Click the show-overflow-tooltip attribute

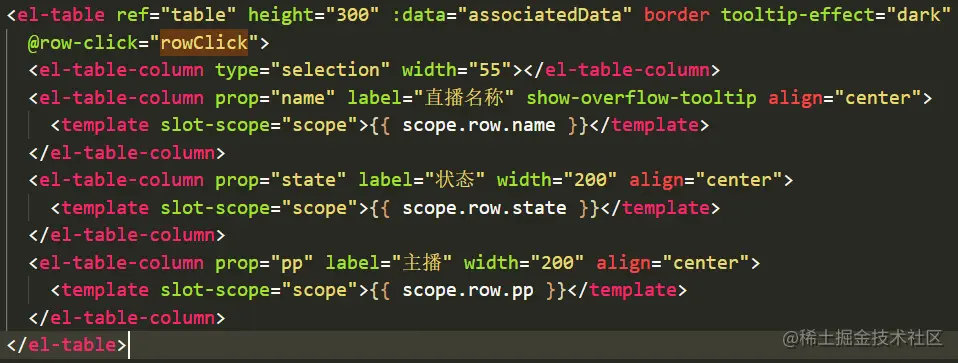click(x=642, y=98)
